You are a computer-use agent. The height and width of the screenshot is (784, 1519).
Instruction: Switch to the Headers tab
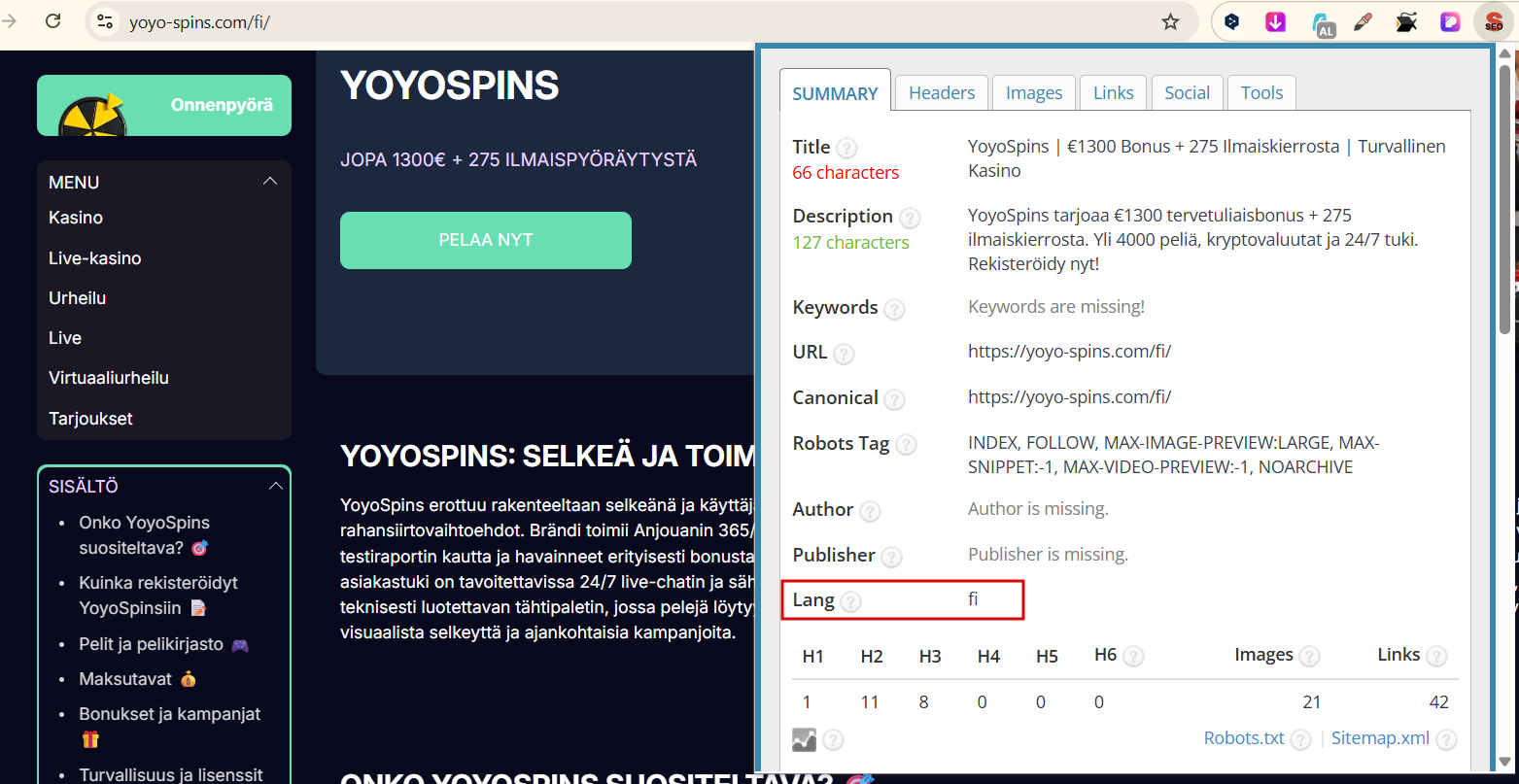tap(942, 92)
